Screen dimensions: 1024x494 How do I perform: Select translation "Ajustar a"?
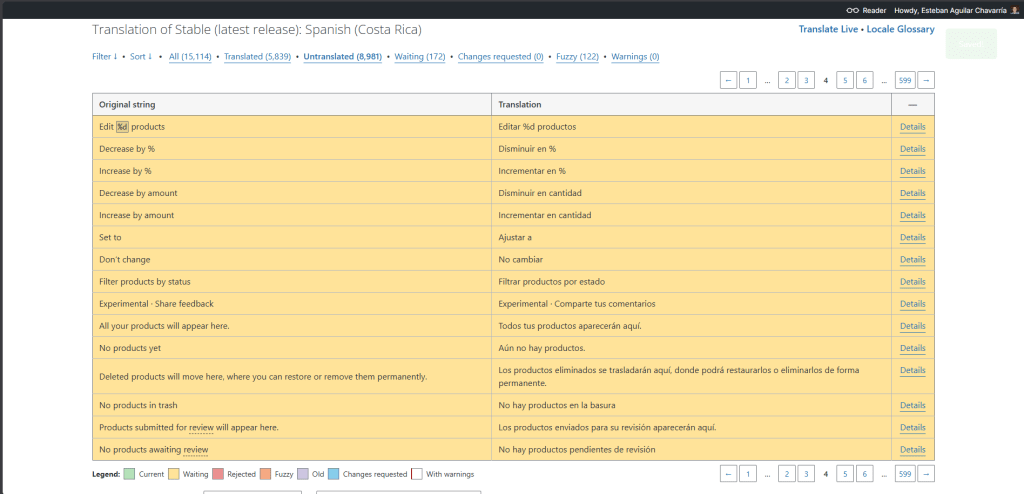pyautogui.click(x=515, y=238)
